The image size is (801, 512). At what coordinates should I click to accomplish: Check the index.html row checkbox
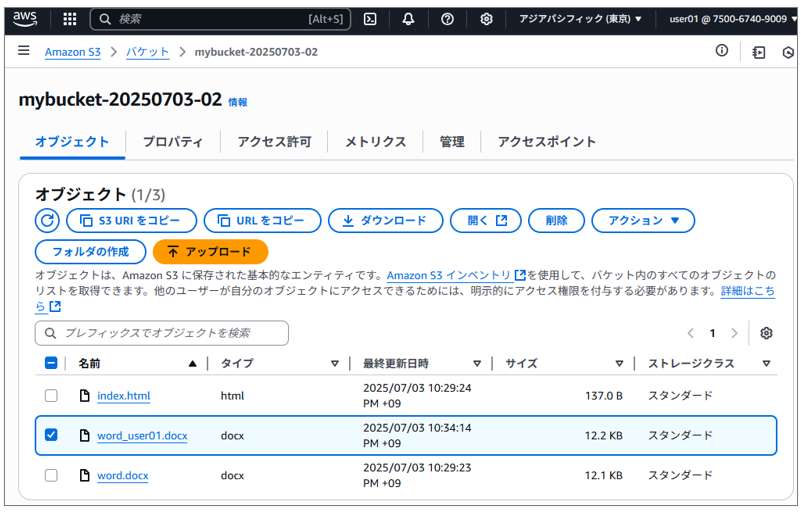coord(51,395)
